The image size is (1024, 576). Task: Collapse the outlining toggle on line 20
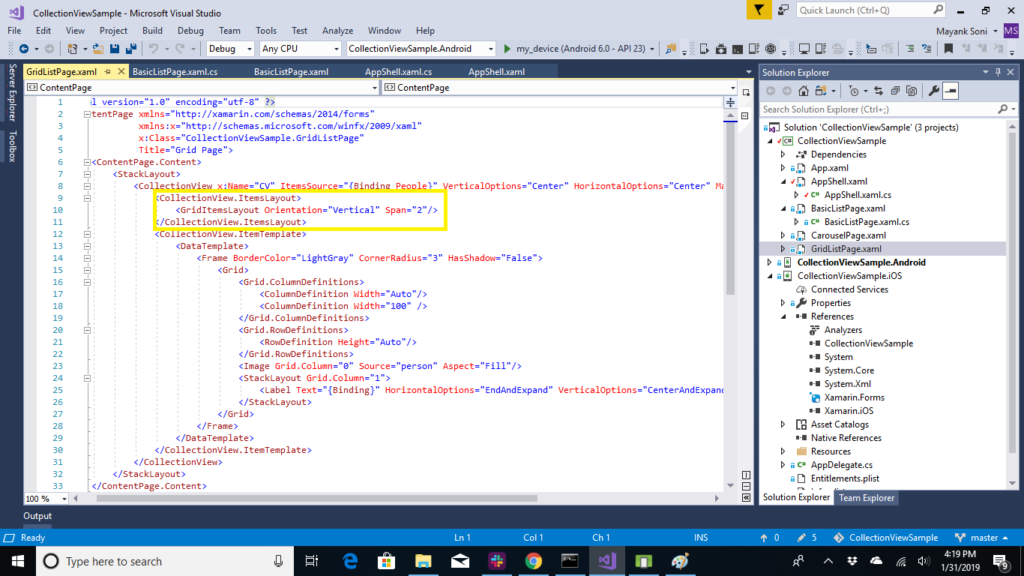87,330
